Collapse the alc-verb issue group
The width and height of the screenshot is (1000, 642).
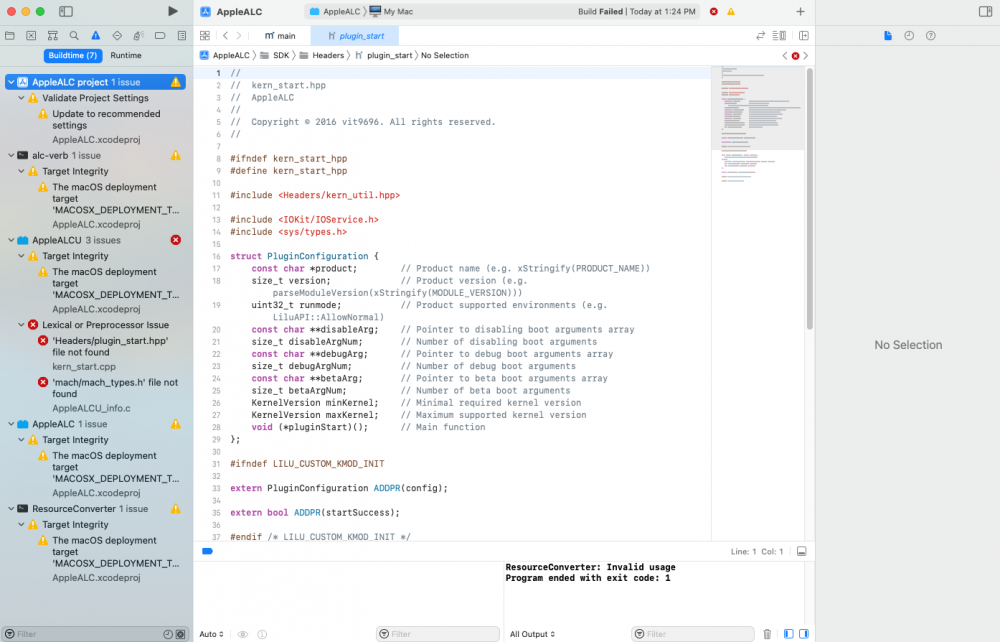11,156
